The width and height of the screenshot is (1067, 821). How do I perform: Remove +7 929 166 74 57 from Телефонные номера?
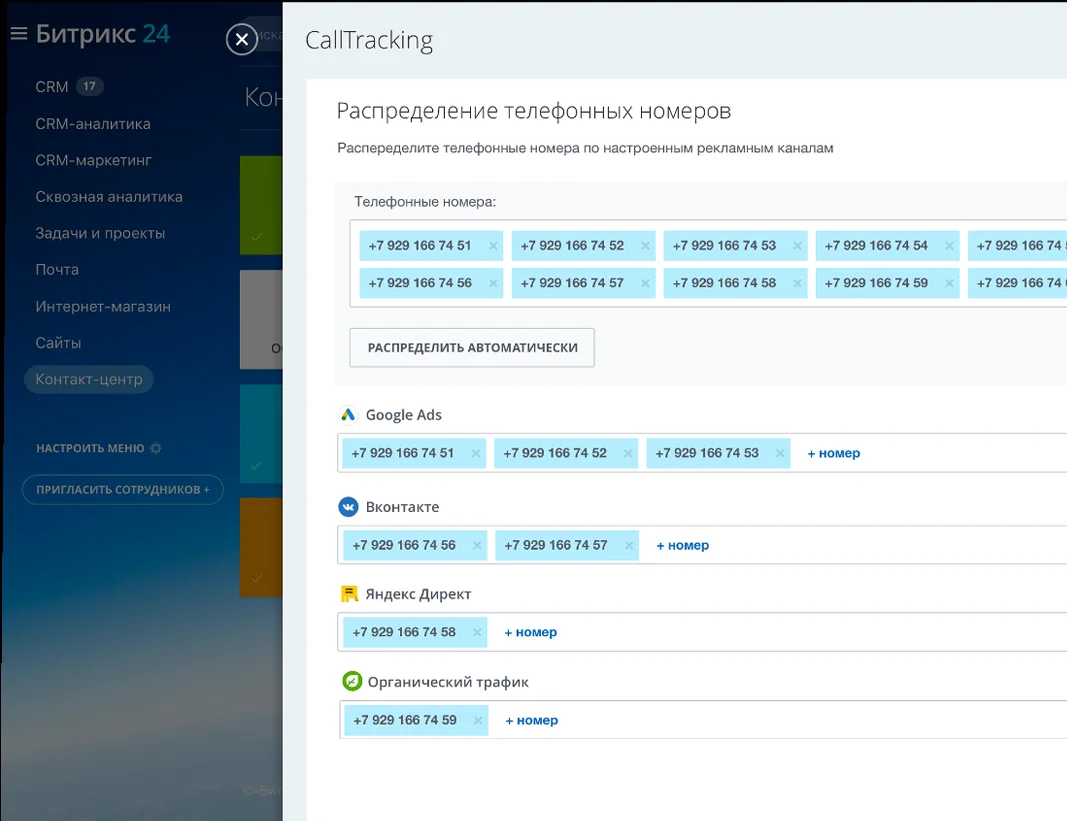point(645,283)
